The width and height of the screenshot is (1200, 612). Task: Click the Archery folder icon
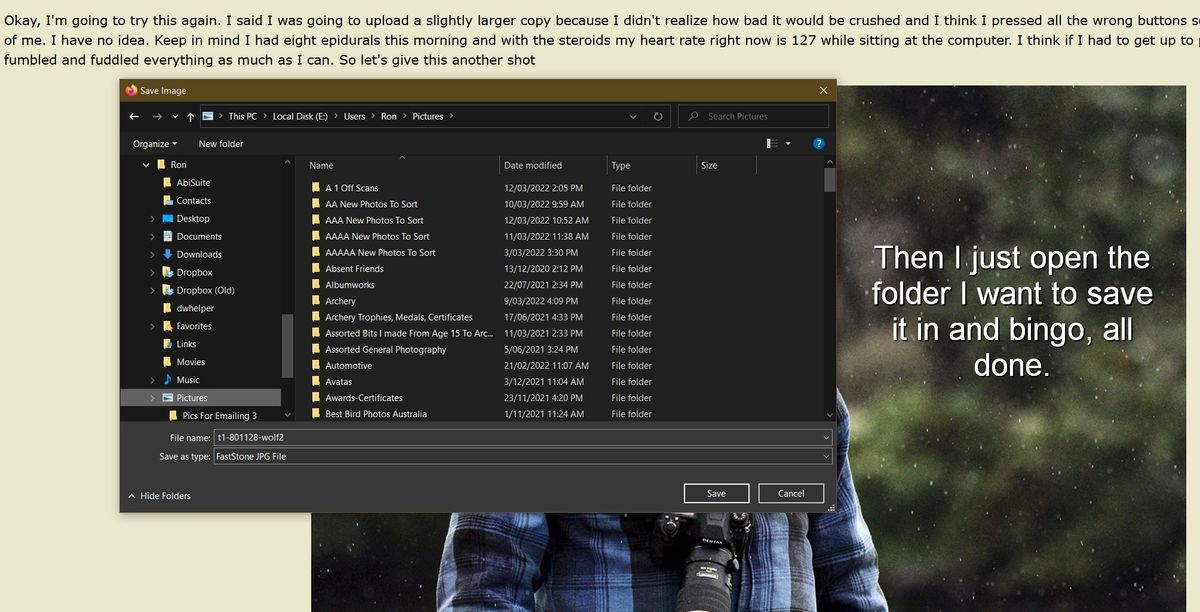[x=316, y=301]
